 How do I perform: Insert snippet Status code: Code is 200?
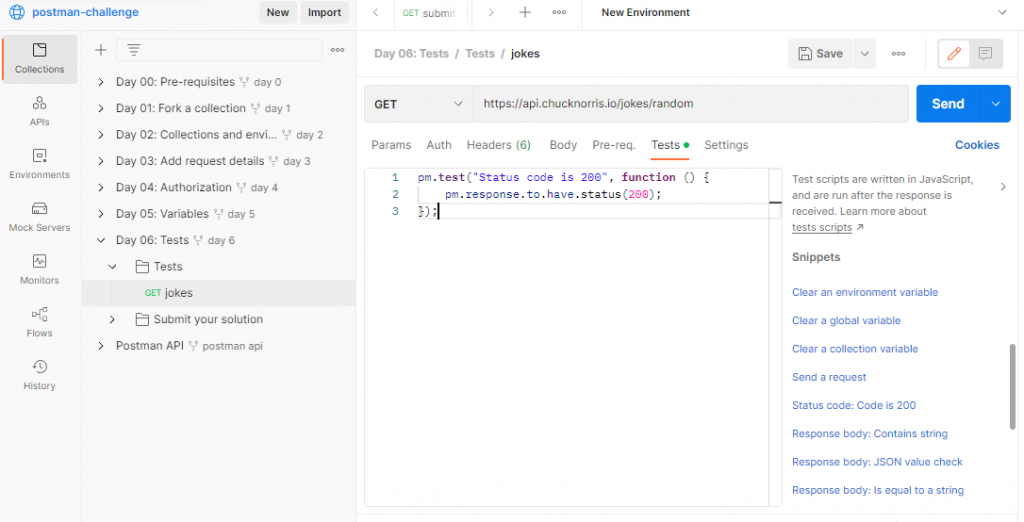[x=854, y=405]
